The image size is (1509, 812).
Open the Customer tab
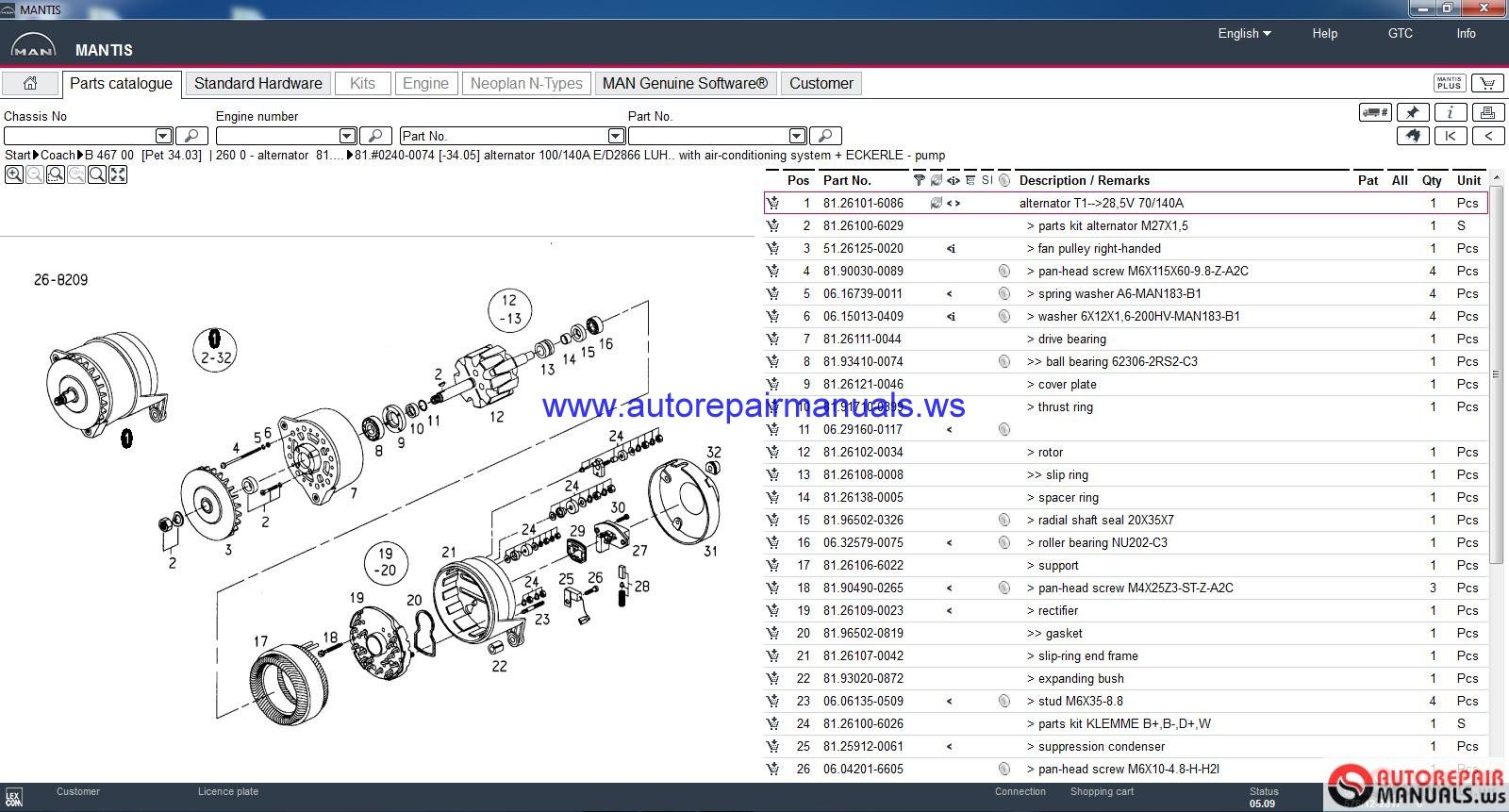pos(821,83)
